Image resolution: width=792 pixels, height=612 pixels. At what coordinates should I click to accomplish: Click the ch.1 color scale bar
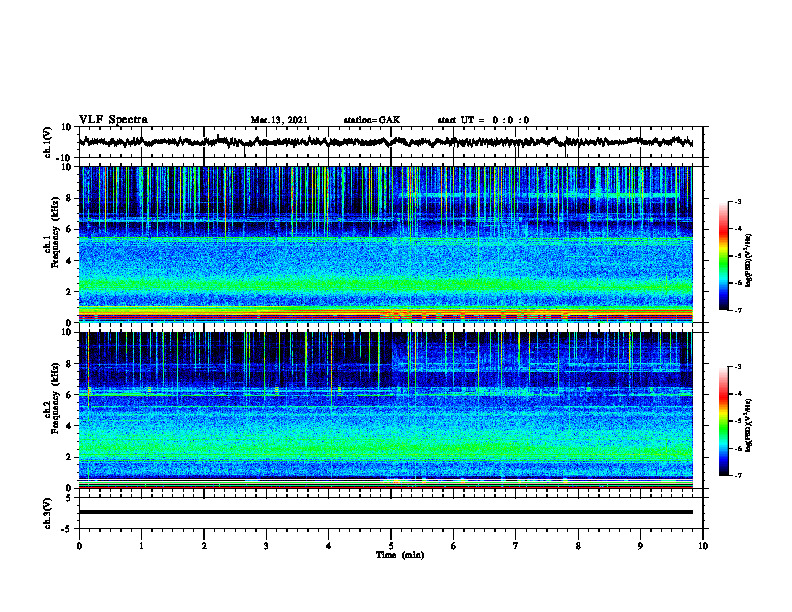723,256
